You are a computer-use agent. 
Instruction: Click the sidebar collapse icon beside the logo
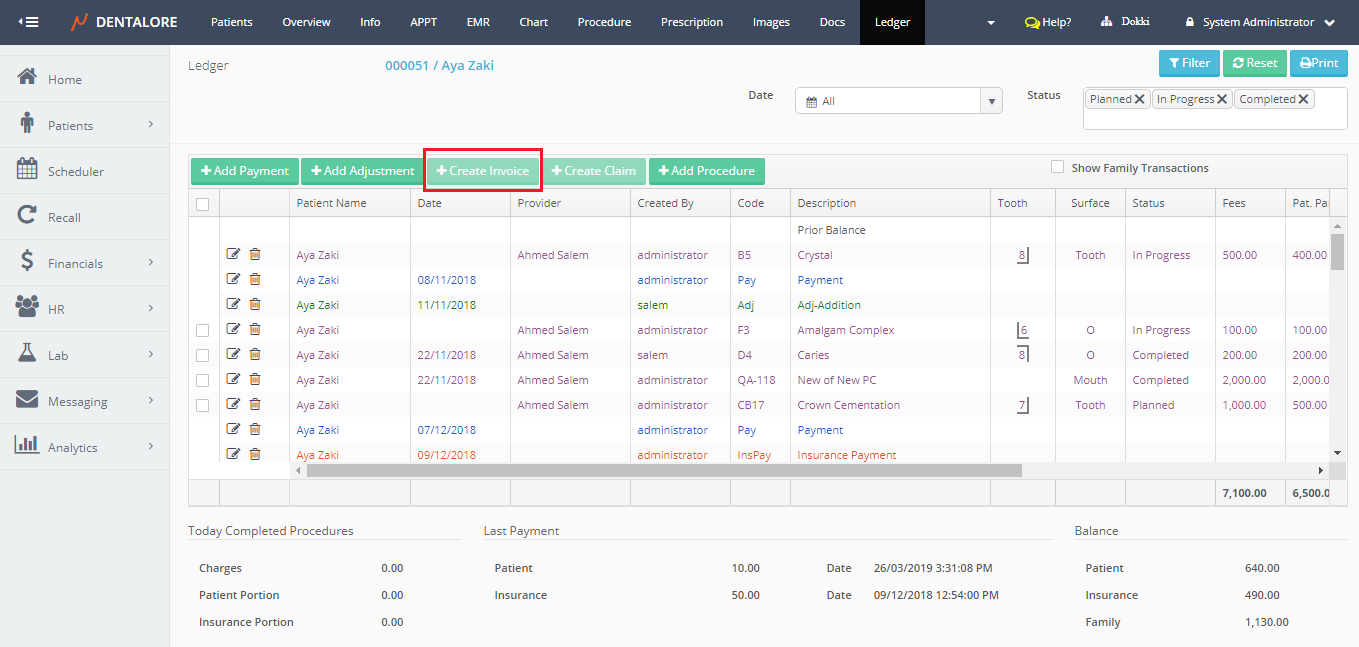[x=29, y=22]
